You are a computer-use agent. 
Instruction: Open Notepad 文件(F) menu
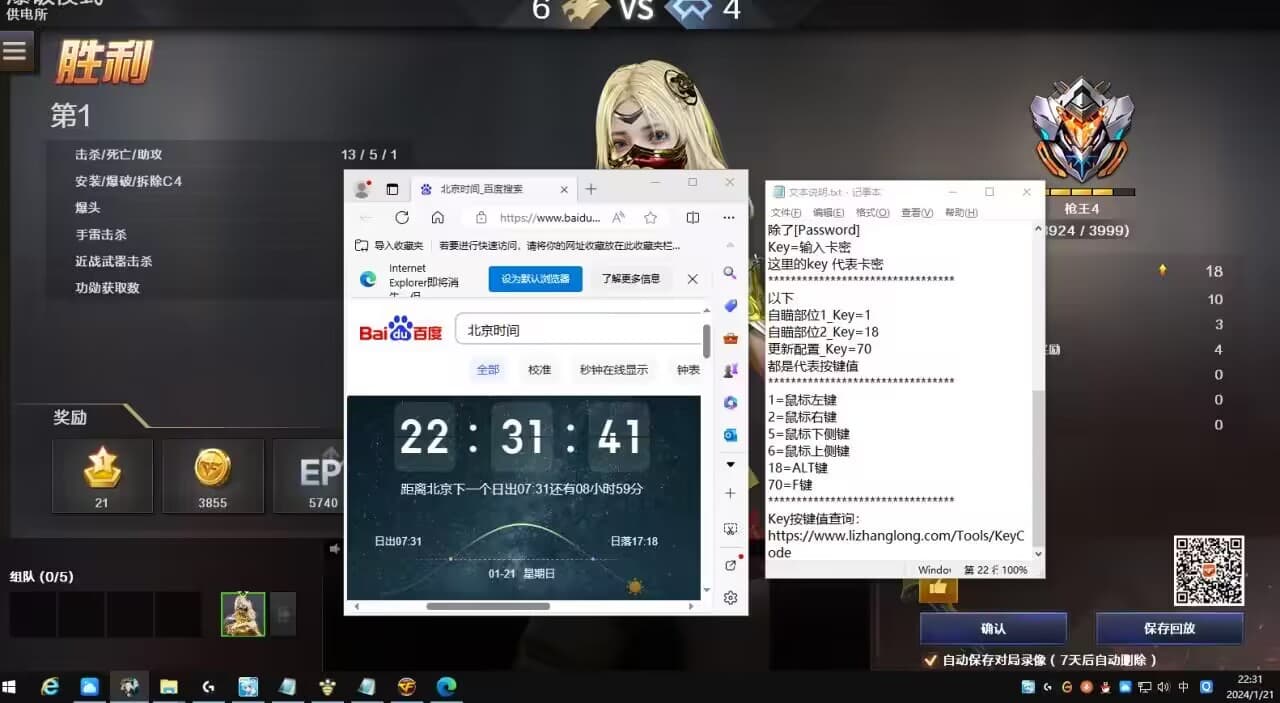786,213
